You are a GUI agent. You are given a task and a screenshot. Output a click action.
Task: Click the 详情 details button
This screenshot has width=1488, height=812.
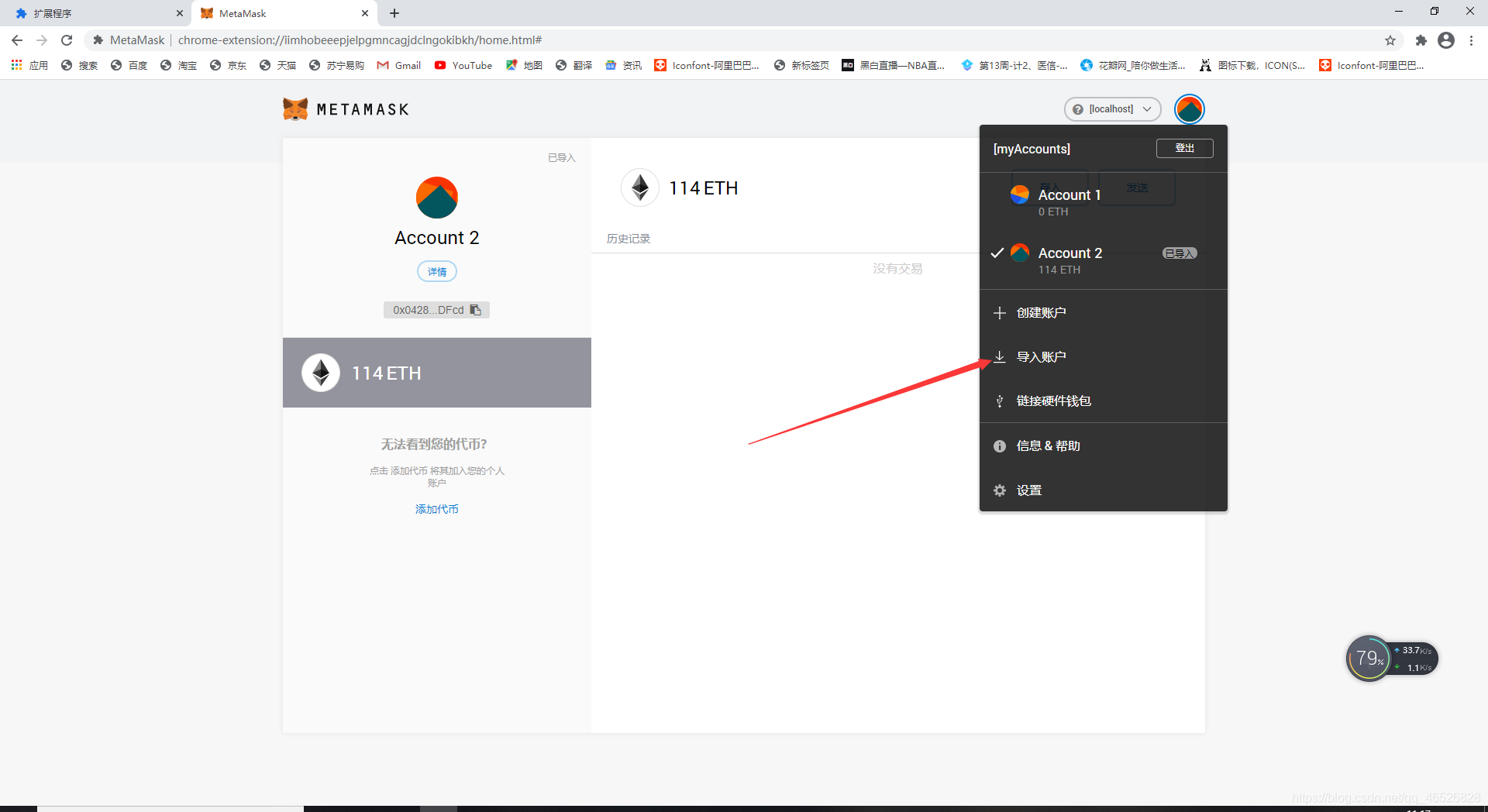coord(437,272)
